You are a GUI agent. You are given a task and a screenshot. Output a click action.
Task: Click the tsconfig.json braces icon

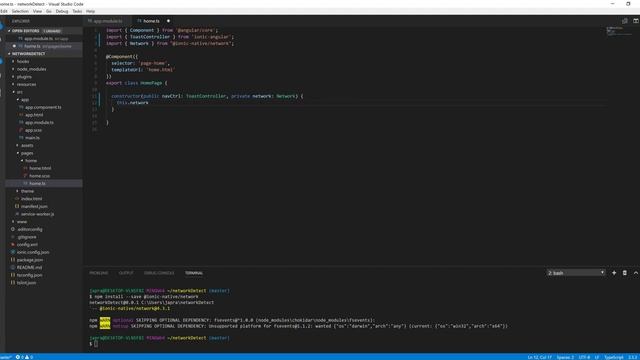tap(13, 275)
